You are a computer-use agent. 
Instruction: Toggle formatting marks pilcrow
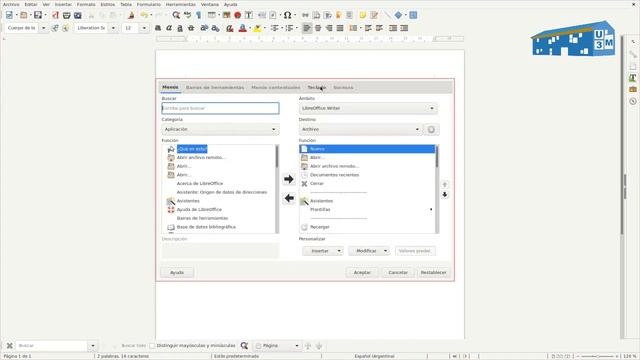click(x=198, y=15)
